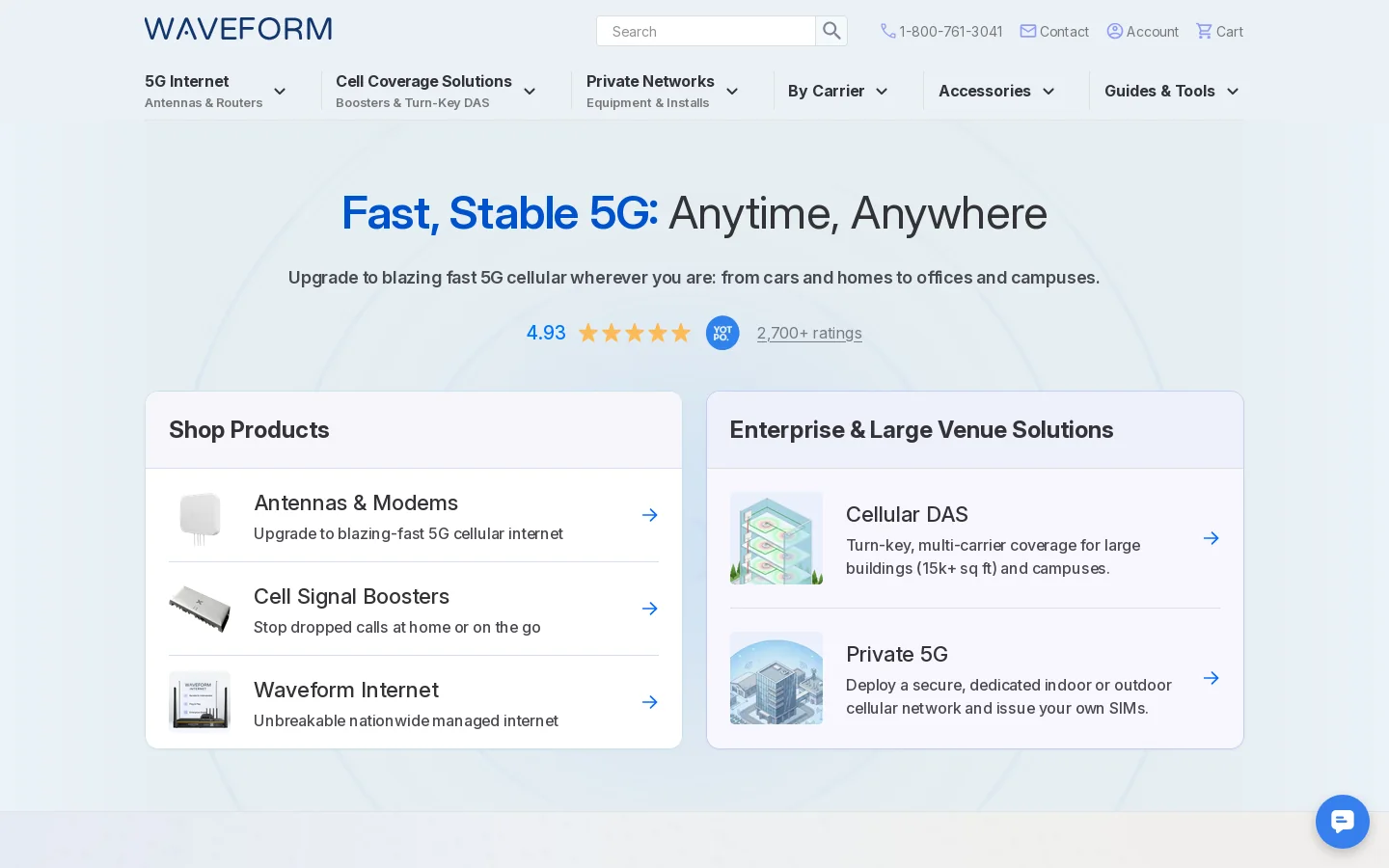The width and height of the screenshot is (1389, 868).
Task: Click the five-star rating icons
Action: [635, 333]
